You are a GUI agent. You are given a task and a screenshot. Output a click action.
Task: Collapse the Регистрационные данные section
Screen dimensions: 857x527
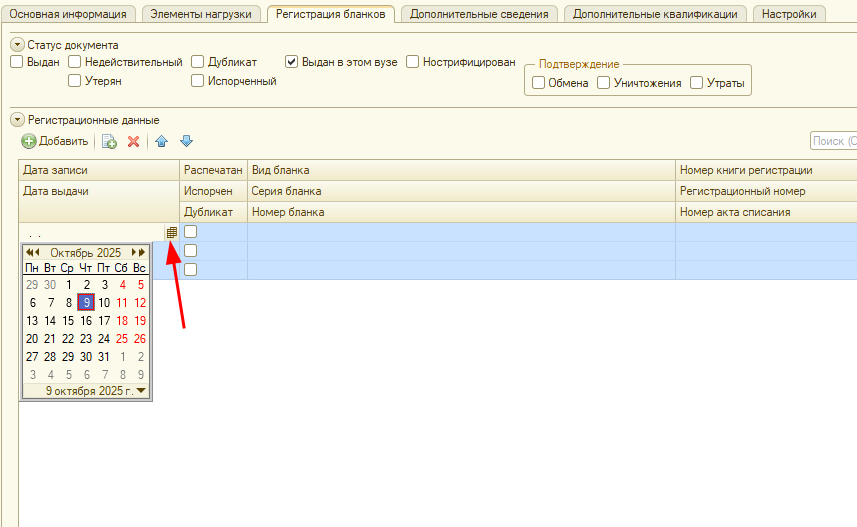click(17, 120)
